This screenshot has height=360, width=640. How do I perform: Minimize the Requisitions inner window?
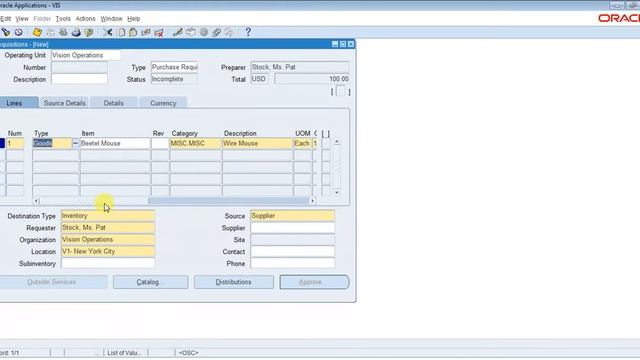(x=335, y=44)
